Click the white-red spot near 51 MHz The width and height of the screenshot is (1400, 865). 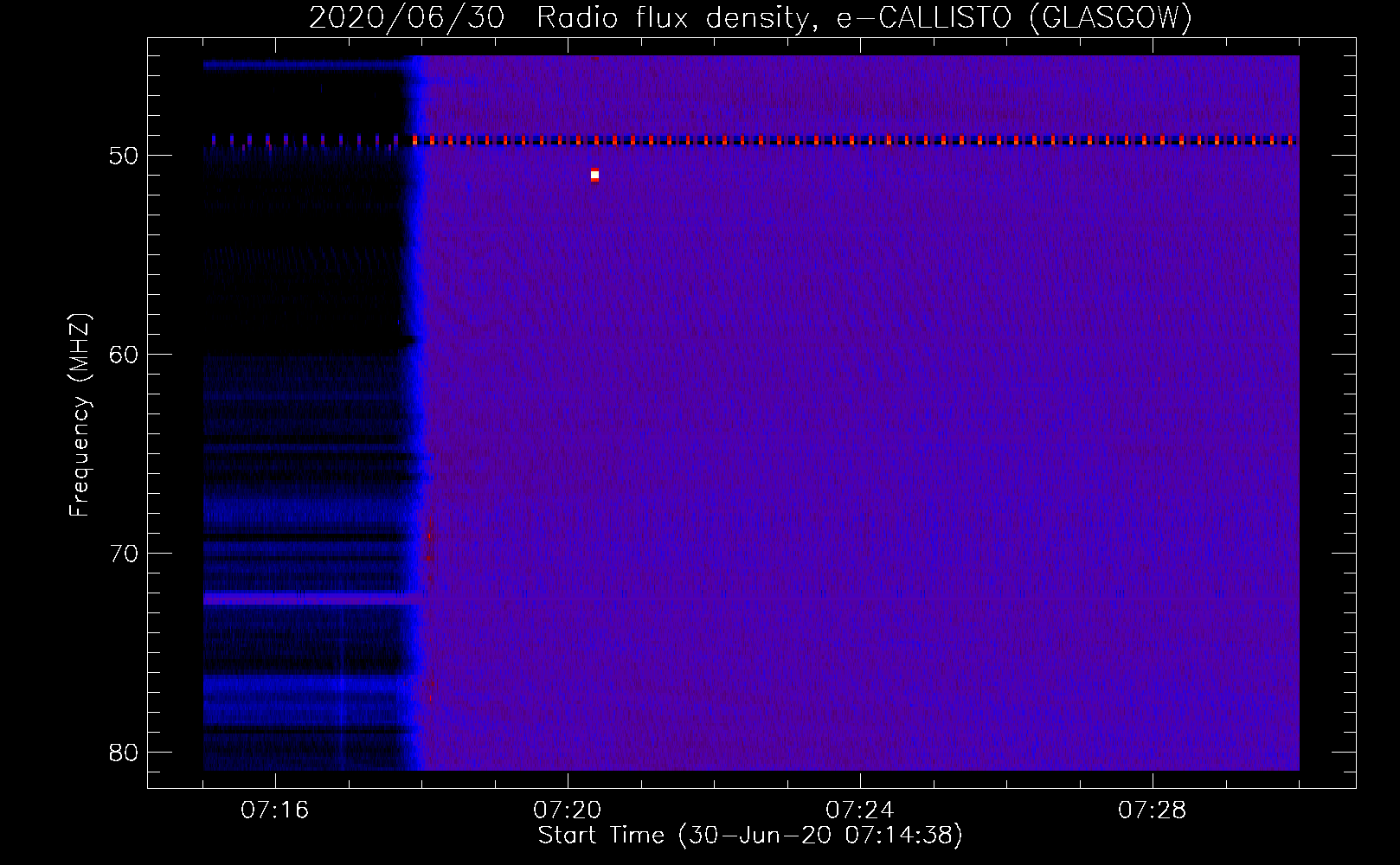594,175
